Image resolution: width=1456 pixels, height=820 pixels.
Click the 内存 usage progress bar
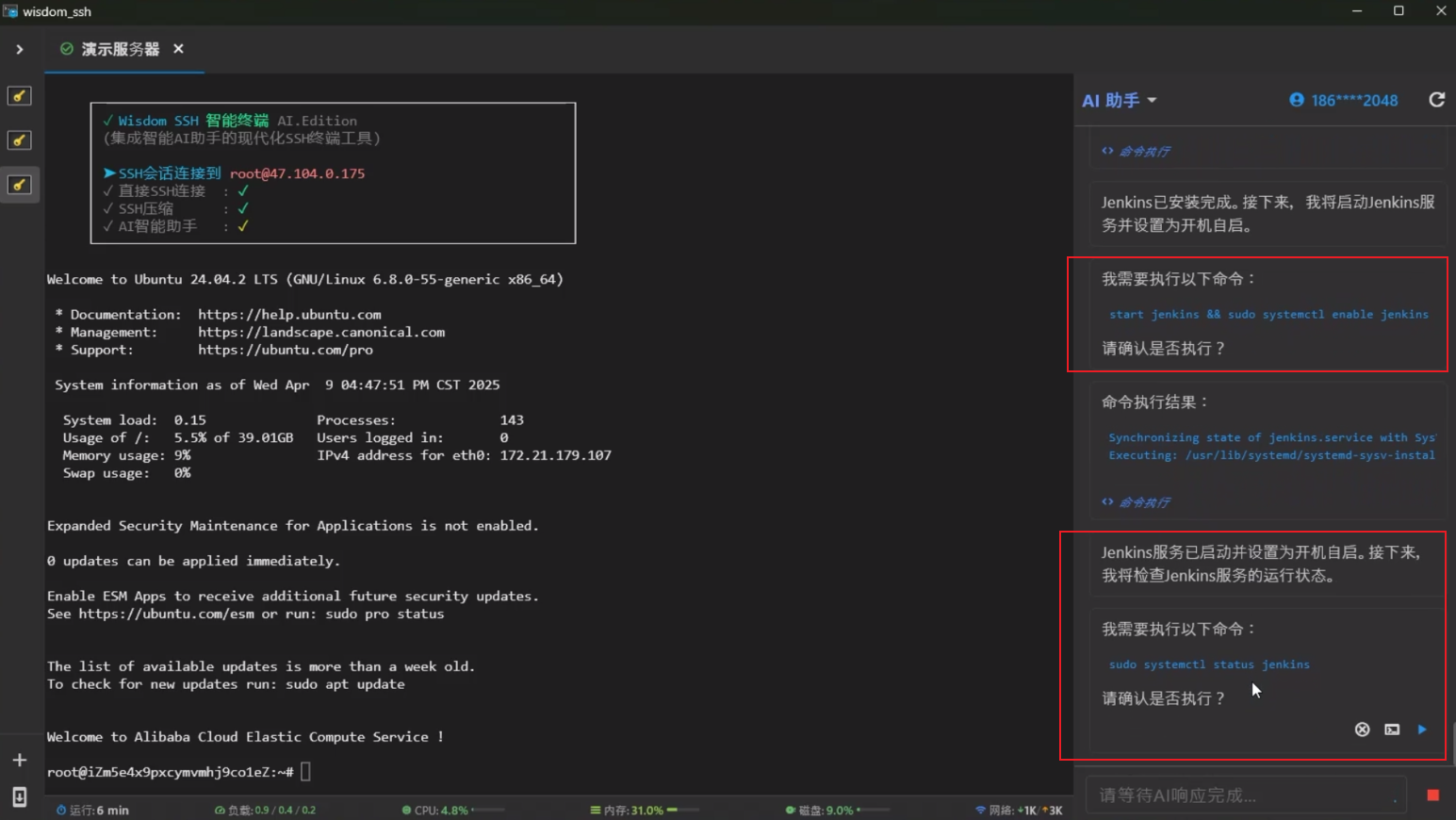click(683, 810)
